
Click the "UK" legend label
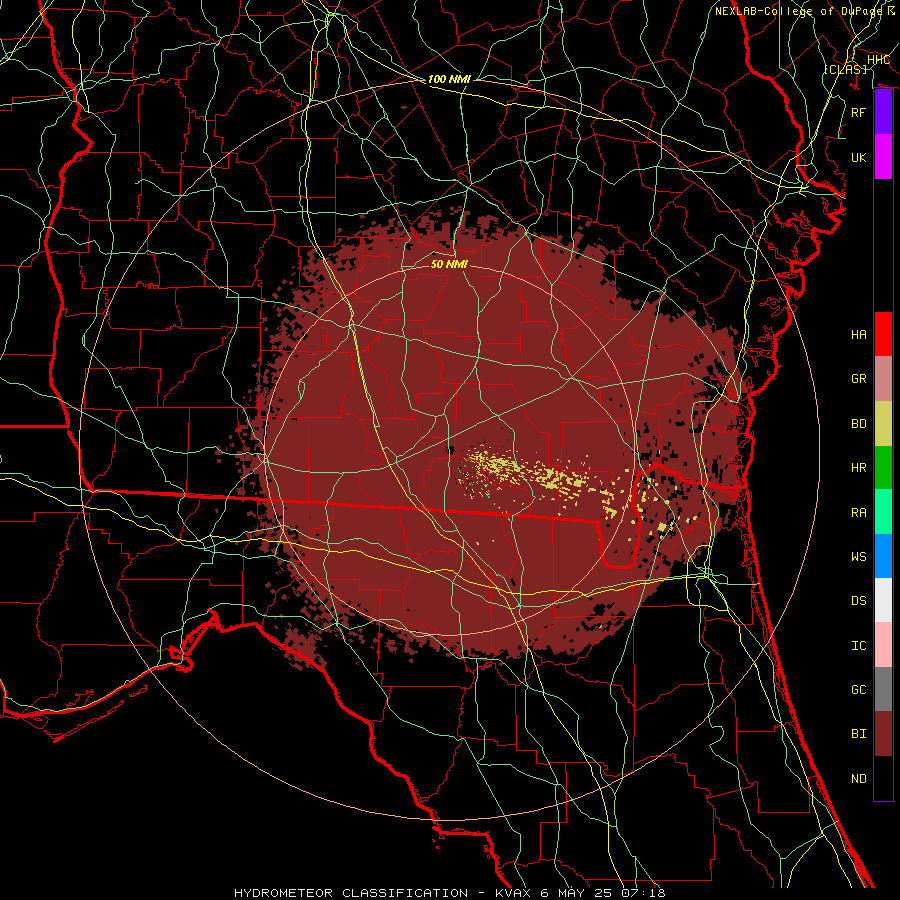pos(859,157)
